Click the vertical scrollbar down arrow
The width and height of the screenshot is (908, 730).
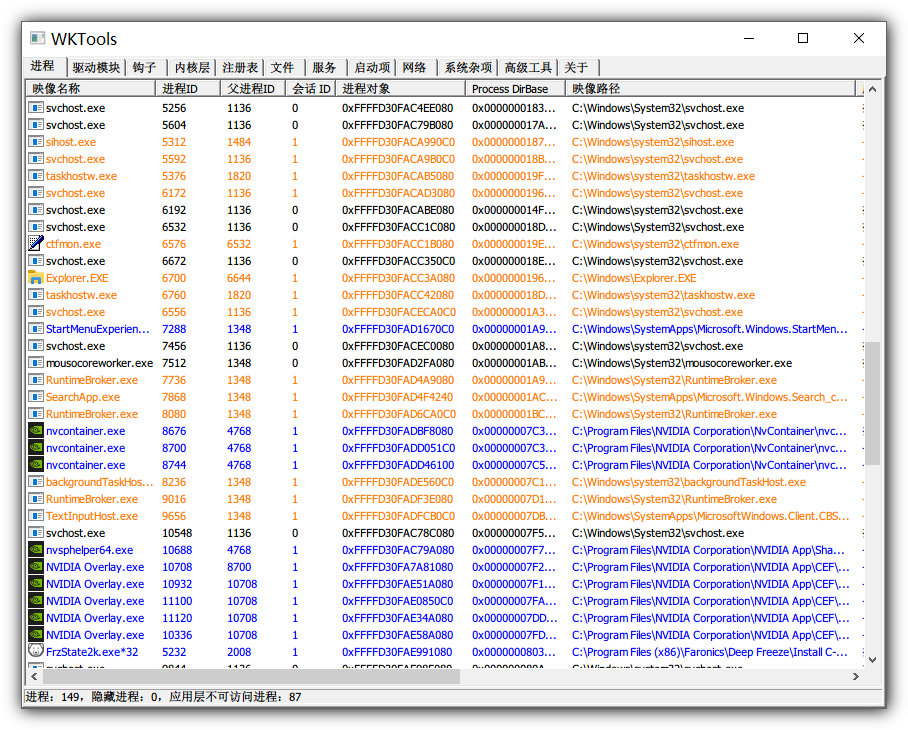(872, 660)
